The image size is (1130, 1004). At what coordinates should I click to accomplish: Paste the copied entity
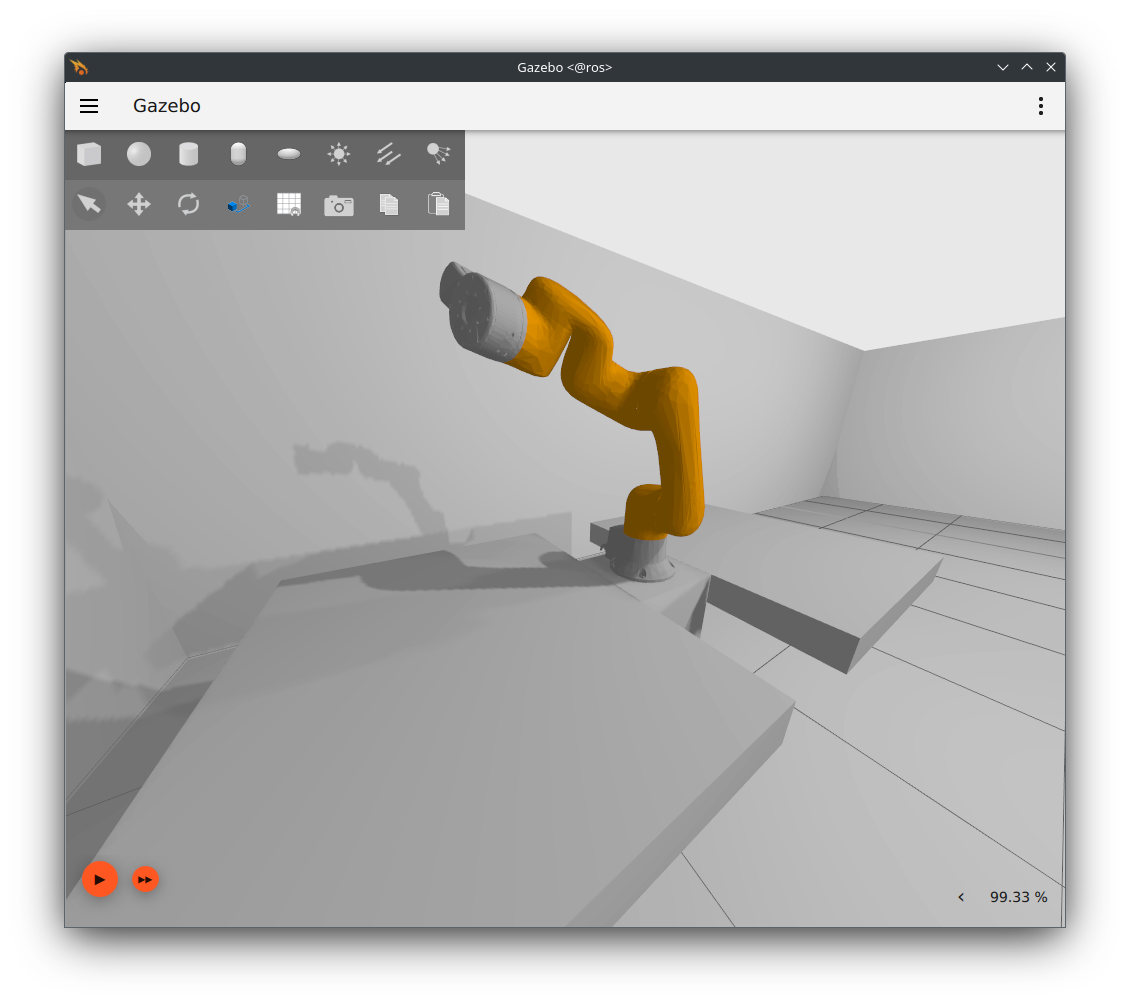click(x=438, y=204)
